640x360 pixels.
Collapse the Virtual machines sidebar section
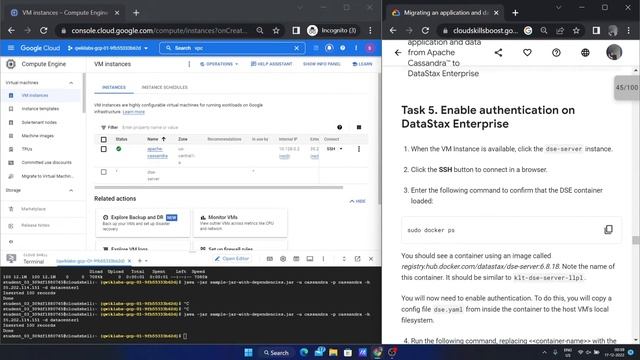point(71,83)
